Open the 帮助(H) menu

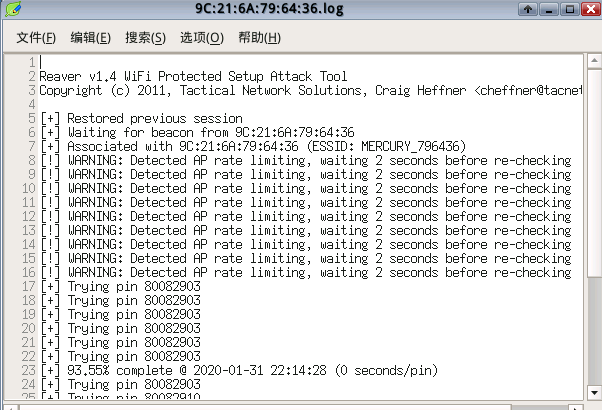tap(259, 38)
